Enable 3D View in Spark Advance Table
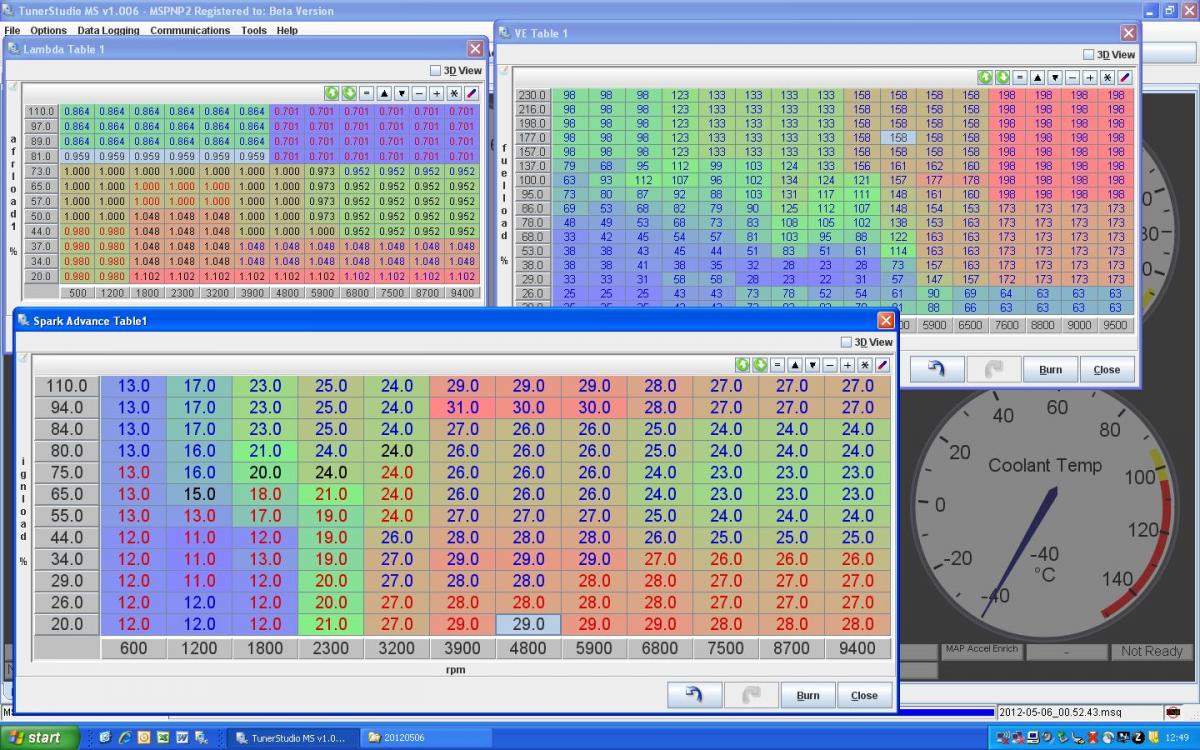The image size is (1200, 750). point(846,342)
